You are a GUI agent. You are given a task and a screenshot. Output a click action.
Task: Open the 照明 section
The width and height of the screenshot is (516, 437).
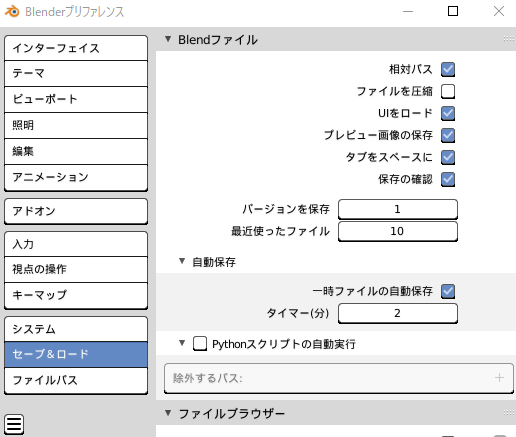(76, 125)
